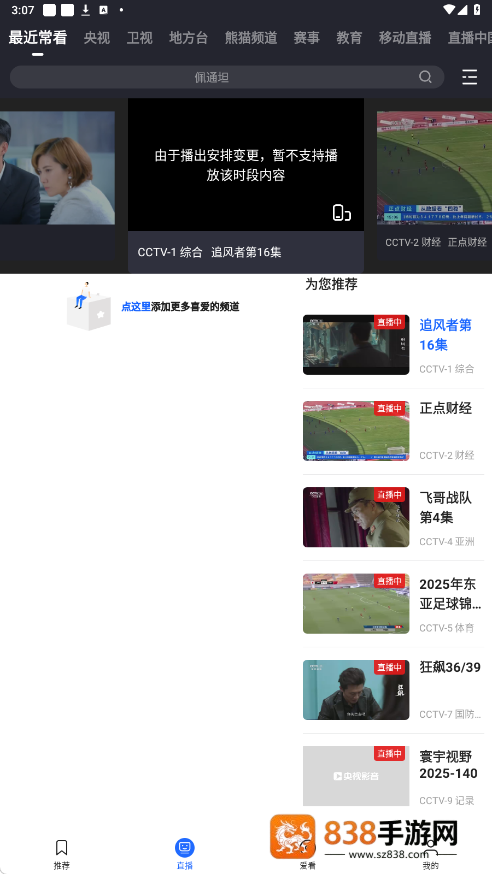Open the 寰宇视野 2025-140 thumbnail
Viewport: 492px width, 874px height.
356,776
